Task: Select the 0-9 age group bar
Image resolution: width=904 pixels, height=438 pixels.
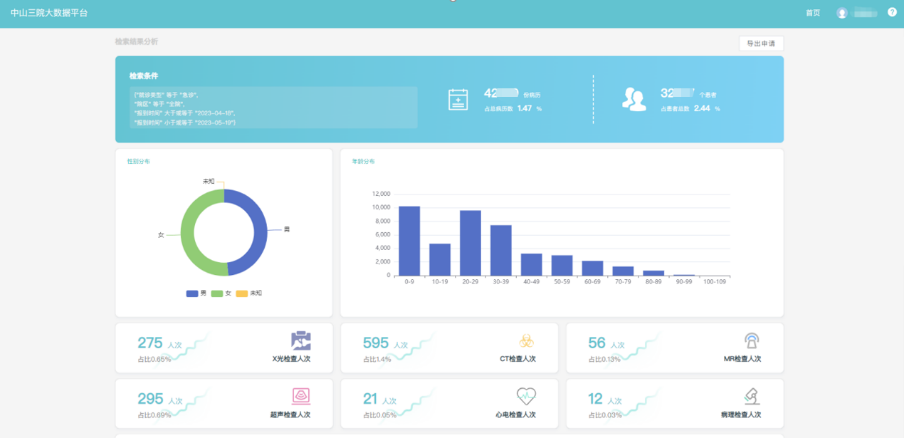Action: click(x=409, y=241)
